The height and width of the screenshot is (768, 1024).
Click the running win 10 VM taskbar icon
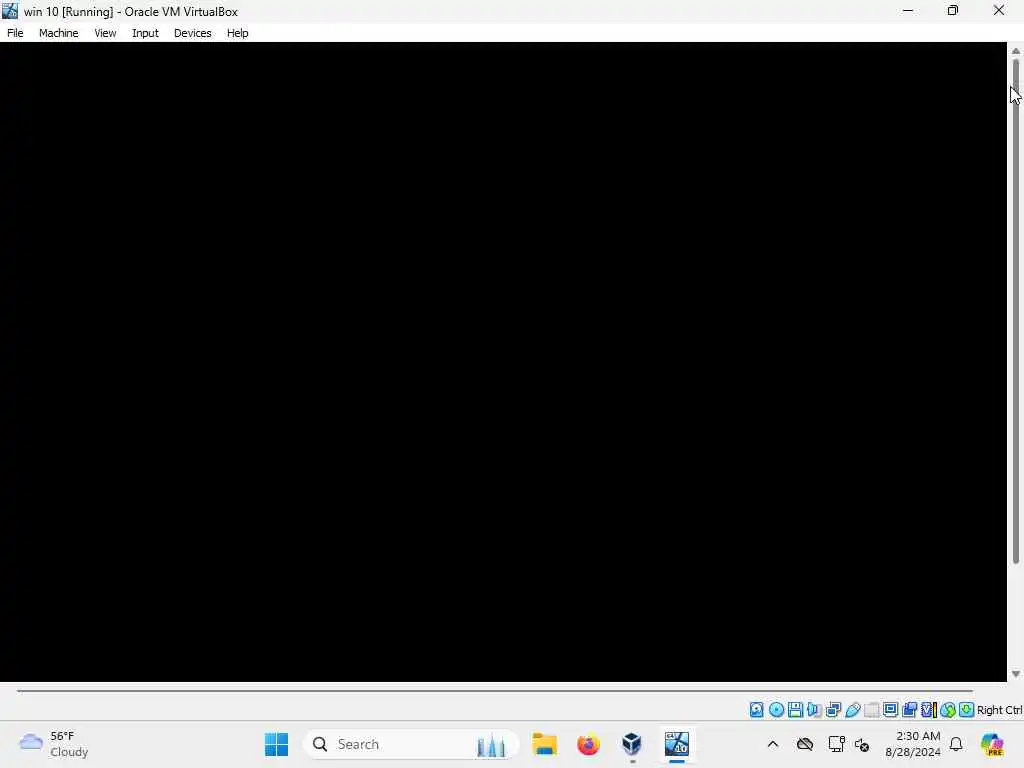(x=677, y=744)
